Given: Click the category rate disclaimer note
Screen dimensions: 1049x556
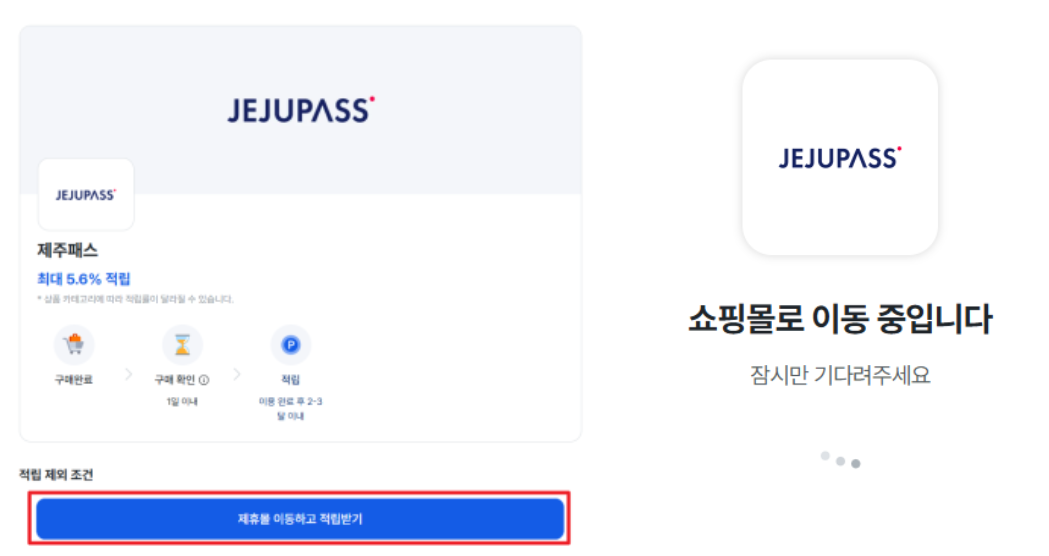Looking at the screenshot, I should [135, 299].
